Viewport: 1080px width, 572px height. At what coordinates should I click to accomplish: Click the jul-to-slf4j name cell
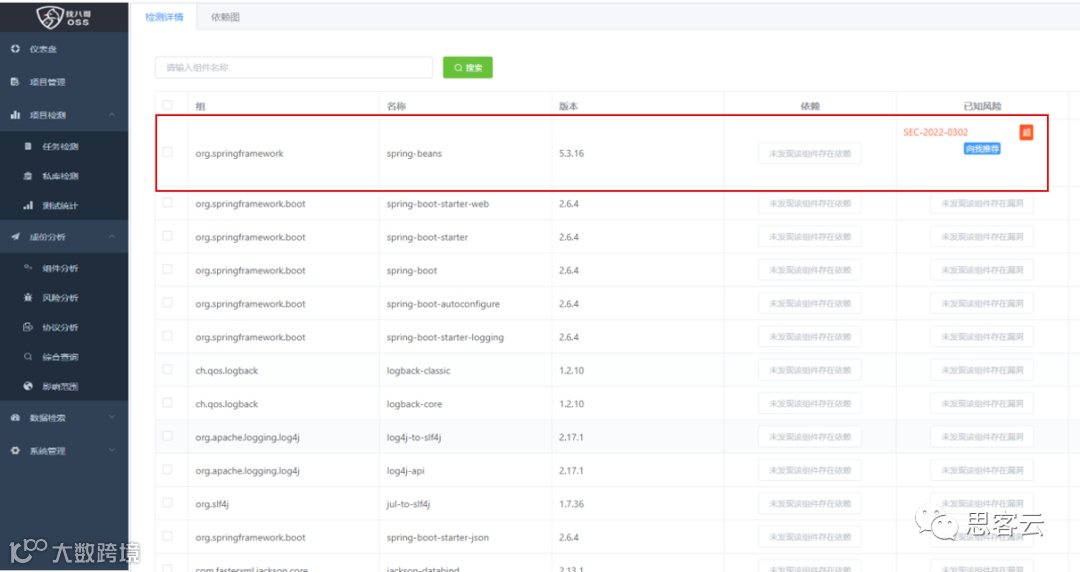[408, 504]
